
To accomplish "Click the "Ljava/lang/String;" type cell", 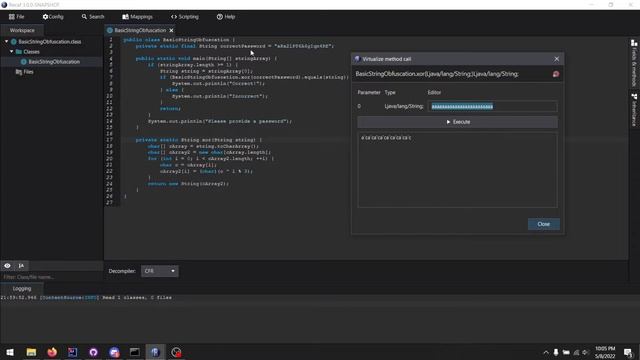I will tap(404, 107).
